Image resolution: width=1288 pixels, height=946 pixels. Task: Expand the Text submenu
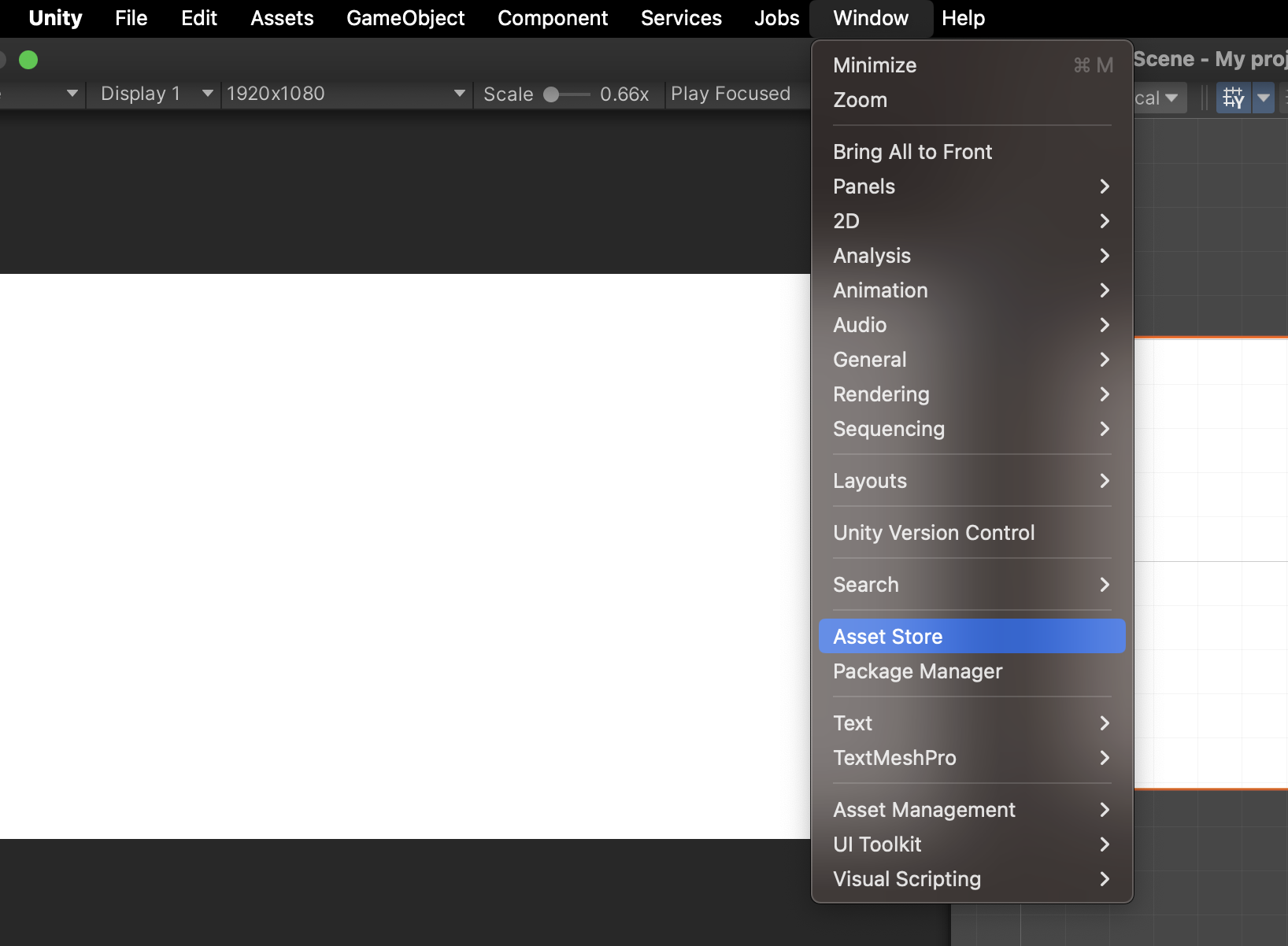coord(972,723)
